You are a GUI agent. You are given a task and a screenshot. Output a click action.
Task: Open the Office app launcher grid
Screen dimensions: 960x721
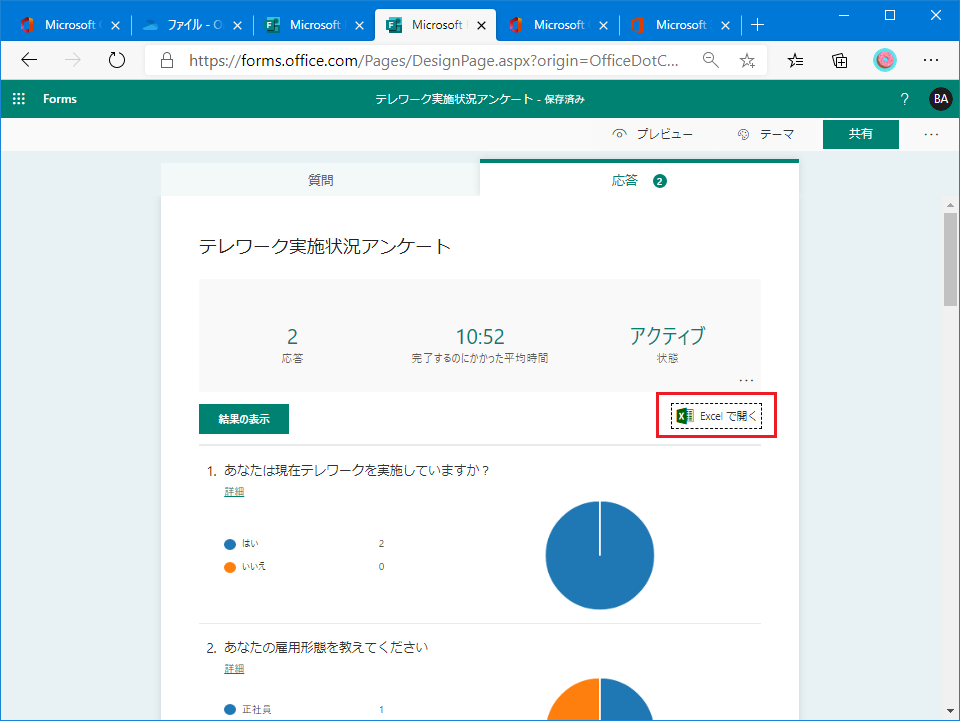(x=19, y=99)
